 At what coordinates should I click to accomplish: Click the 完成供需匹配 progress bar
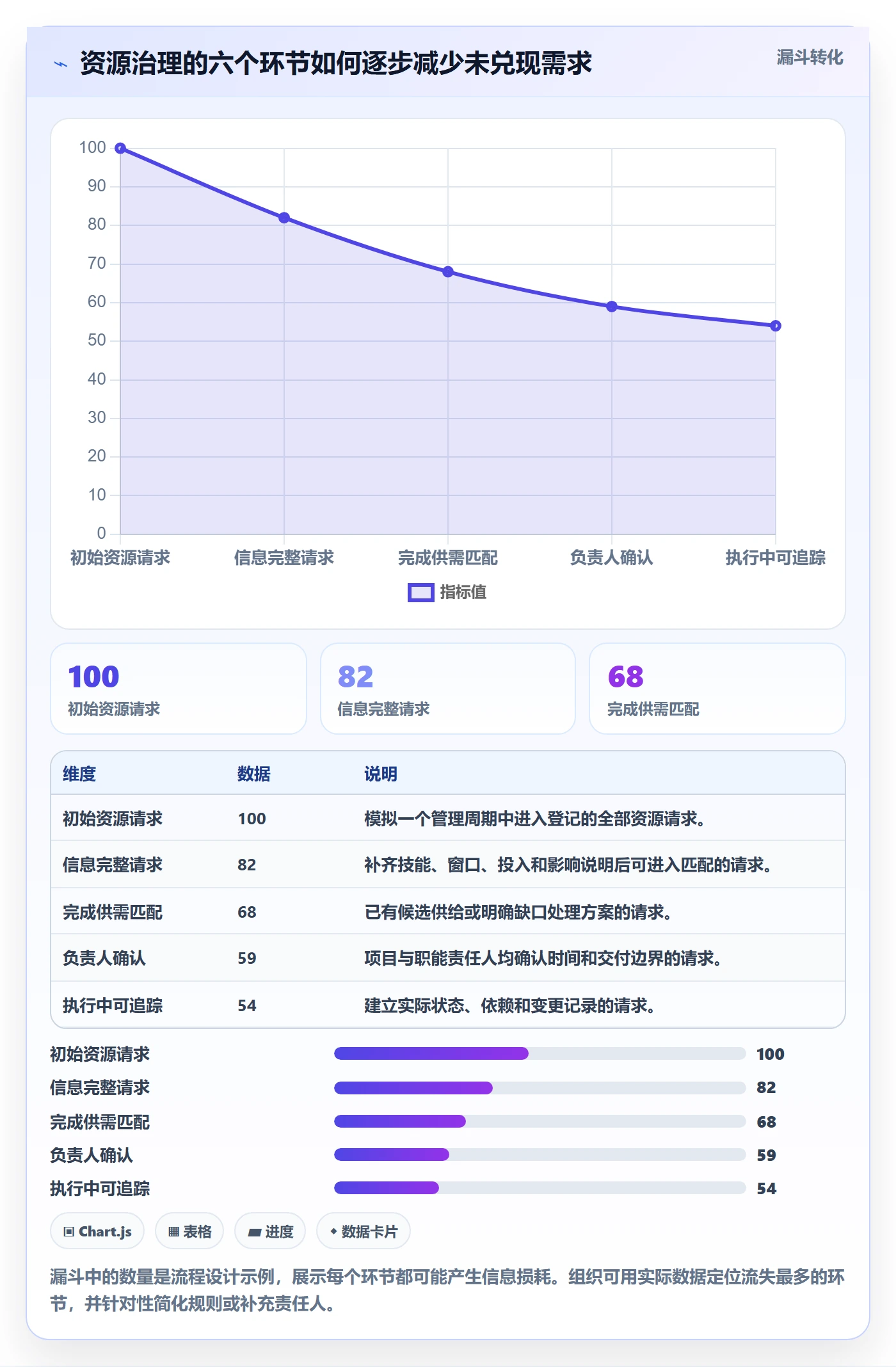click(540, 1121)
